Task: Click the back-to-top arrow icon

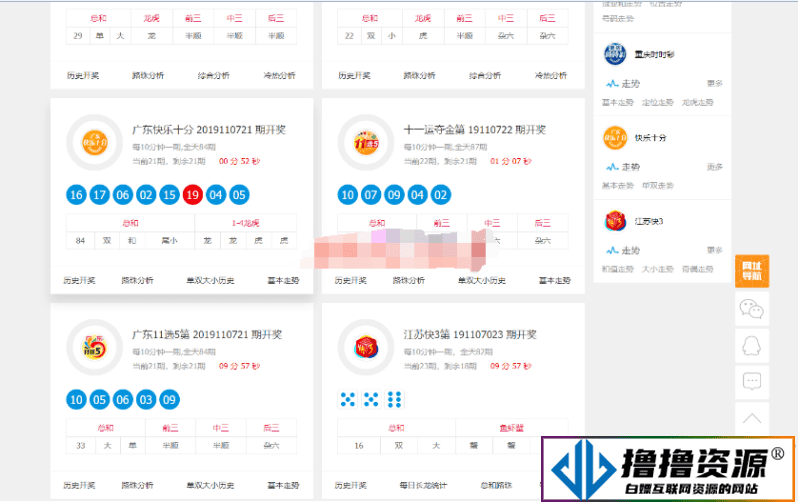Action: click(752, 418)
